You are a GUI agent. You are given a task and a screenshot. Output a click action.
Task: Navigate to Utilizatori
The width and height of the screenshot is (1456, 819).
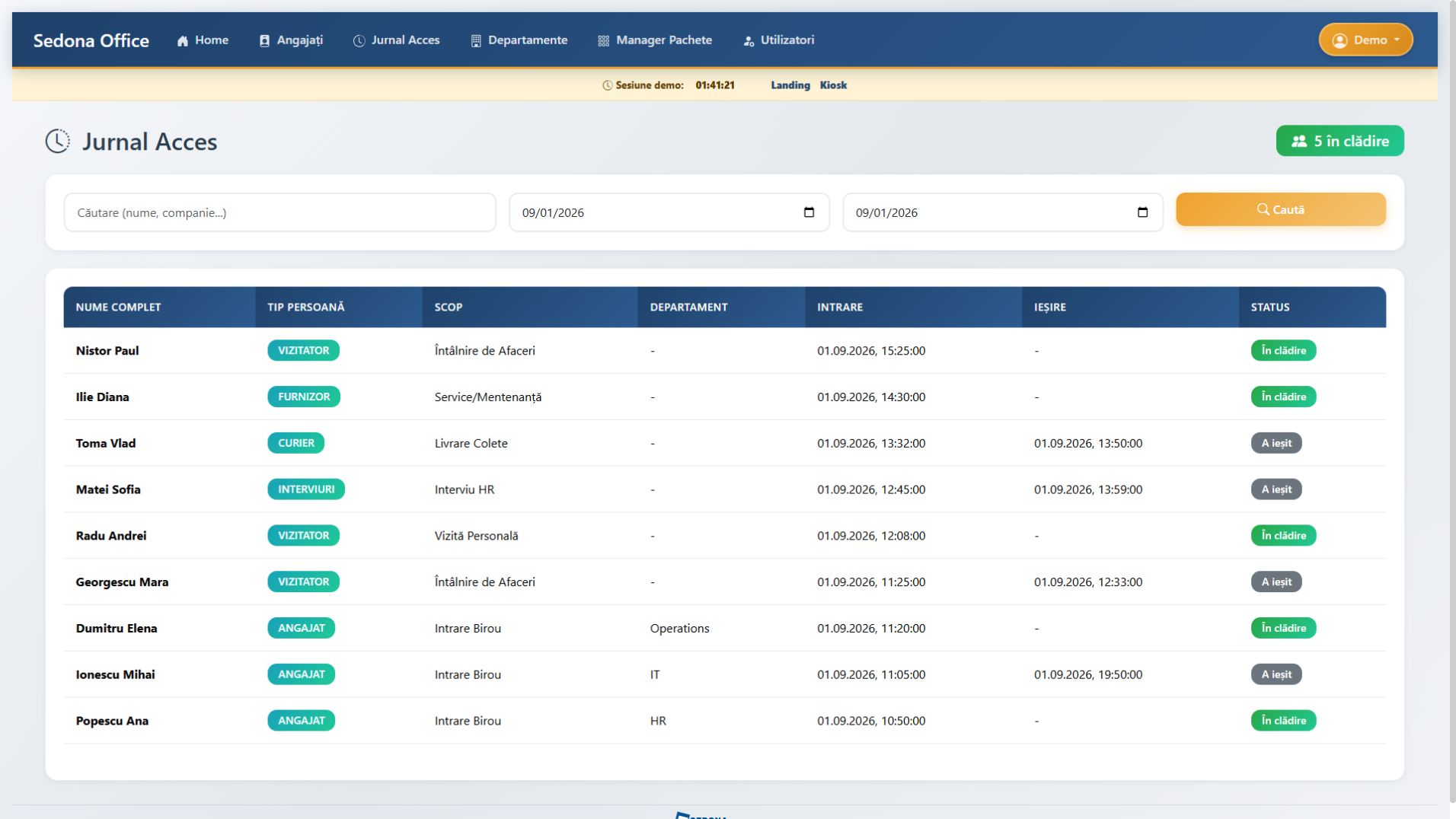point(779,40)
